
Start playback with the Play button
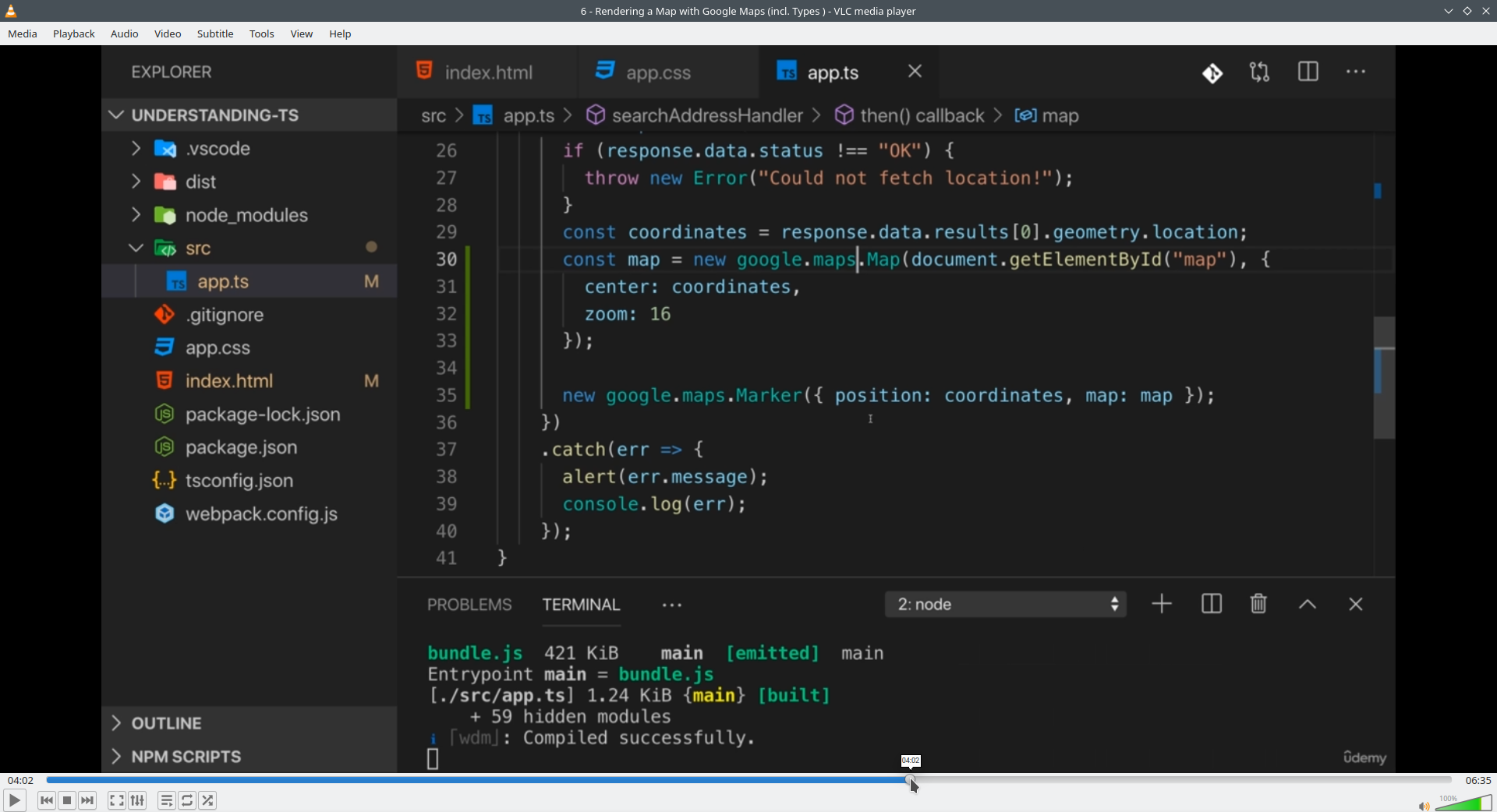coord(14,800)
